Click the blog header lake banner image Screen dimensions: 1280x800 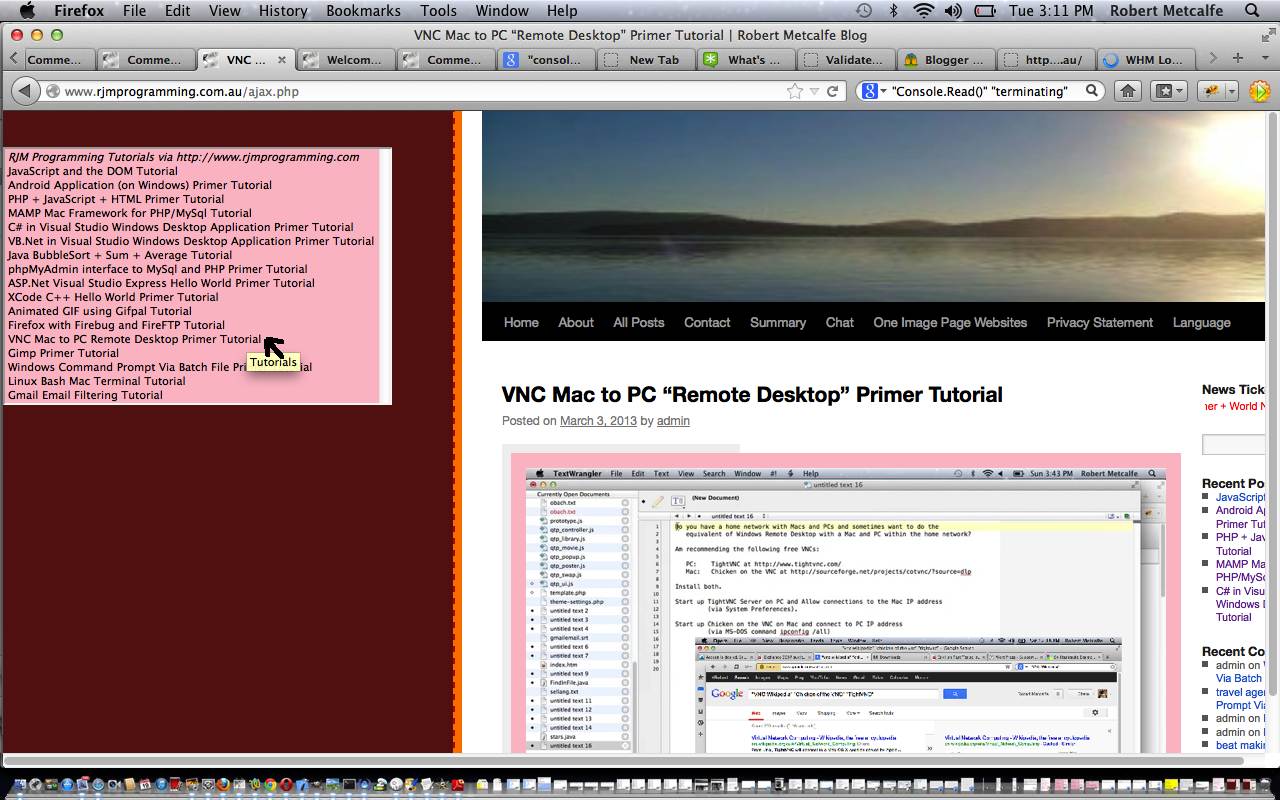coord(875,206)
